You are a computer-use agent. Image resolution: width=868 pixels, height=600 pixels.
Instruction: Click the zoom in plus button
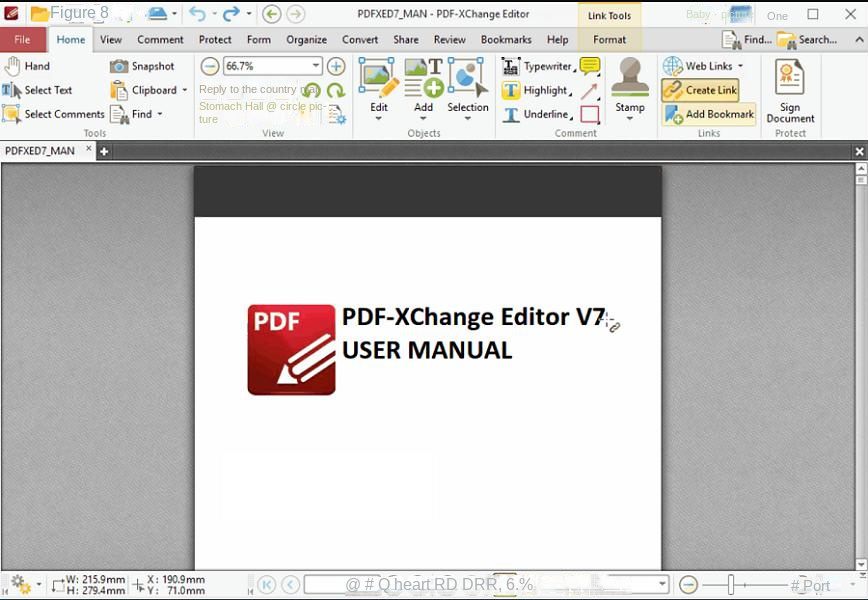click(336, 66)
